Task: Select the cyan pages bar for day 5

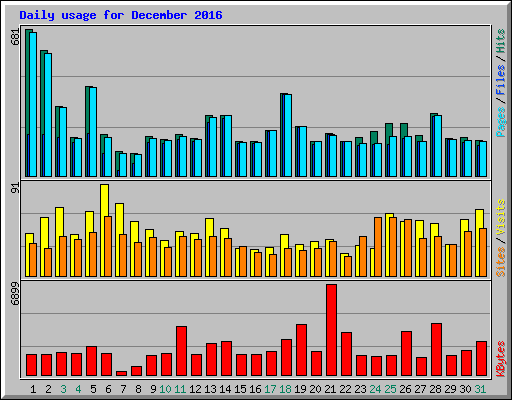Action: coord(93,132)
